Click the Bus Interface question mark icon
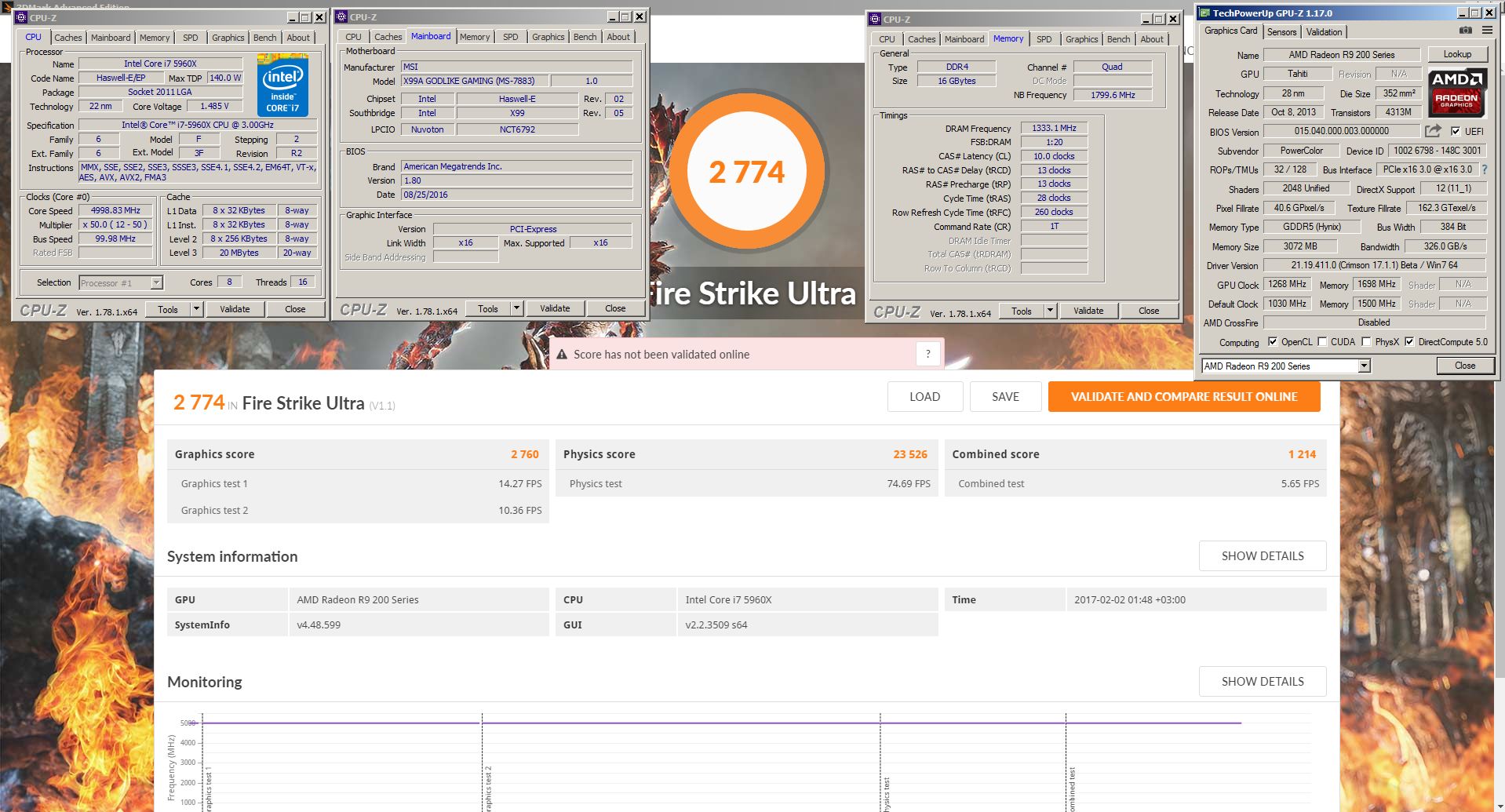Screen dimensions: 1505x812 (x=1484, y=169)
